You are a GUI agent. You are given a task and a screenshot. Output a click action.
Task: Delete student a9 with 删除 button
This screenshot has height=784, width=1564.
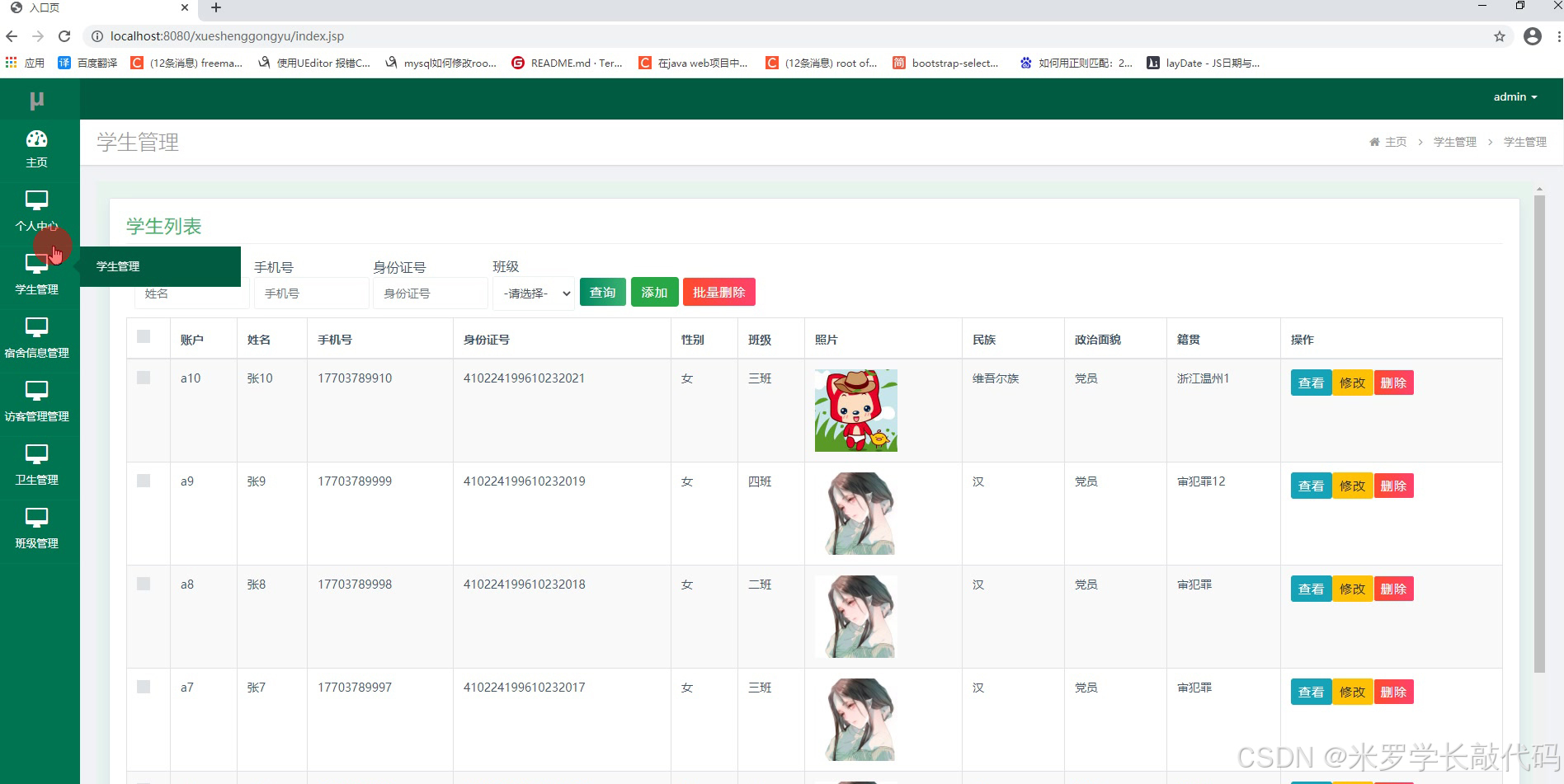point(1393,486)
